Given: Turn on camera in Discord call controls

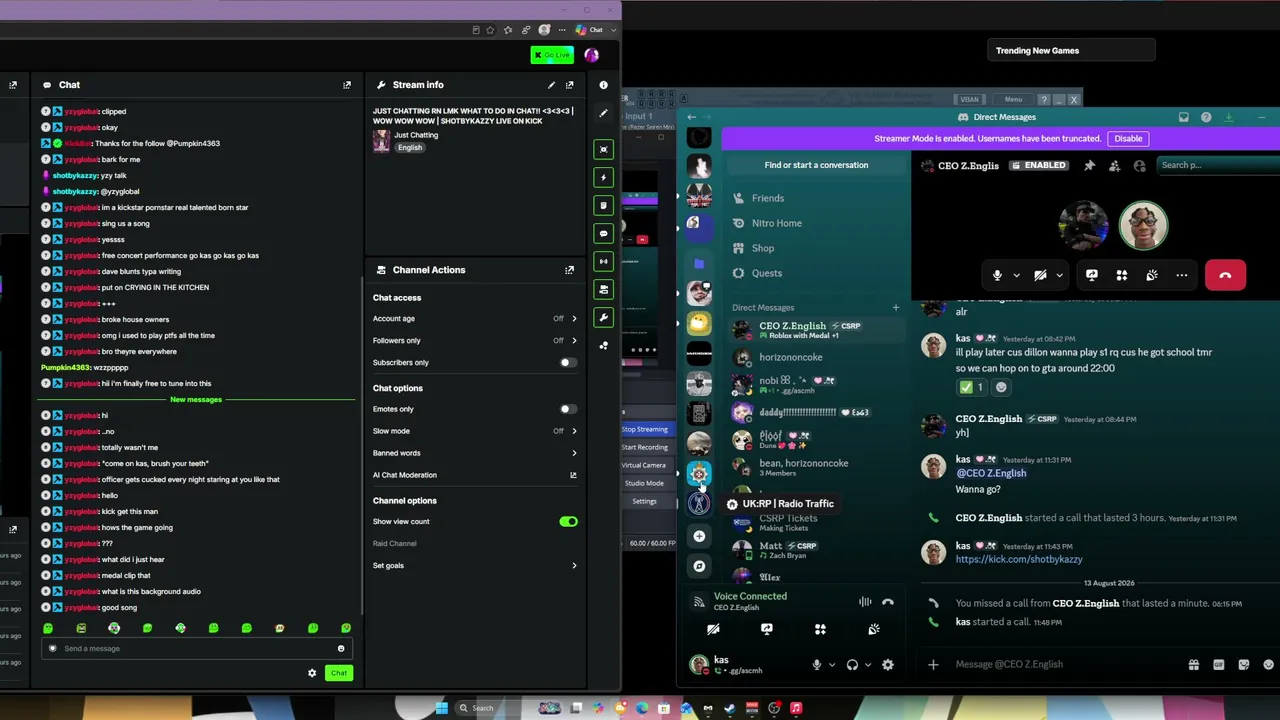Looking at the screenshot, I should pos(1040,275).
